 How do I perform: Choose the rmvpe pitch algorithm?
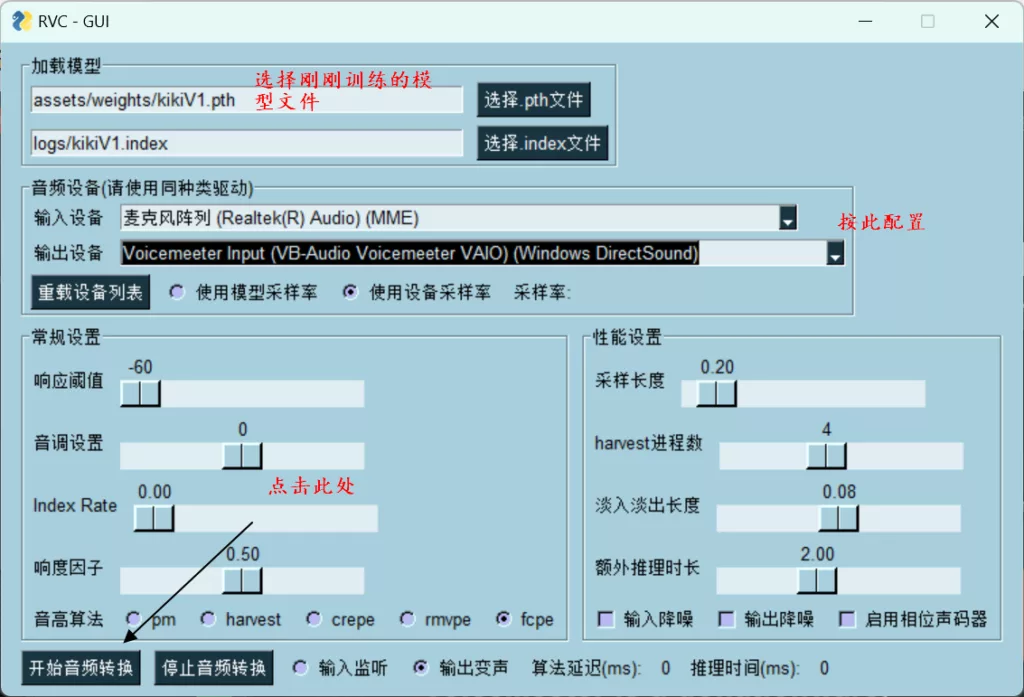pyautogui.click(x=407, y=619)
